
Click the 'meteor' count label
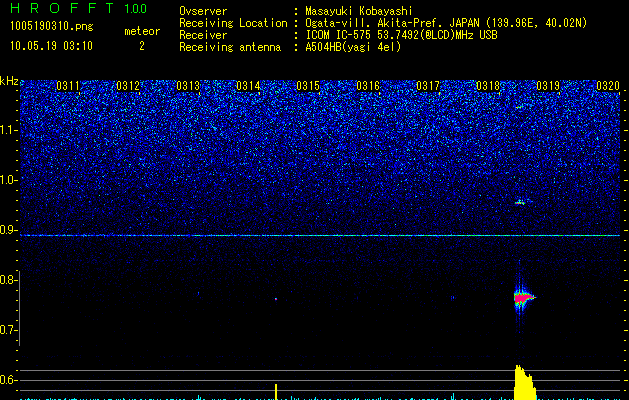[142, 31]
